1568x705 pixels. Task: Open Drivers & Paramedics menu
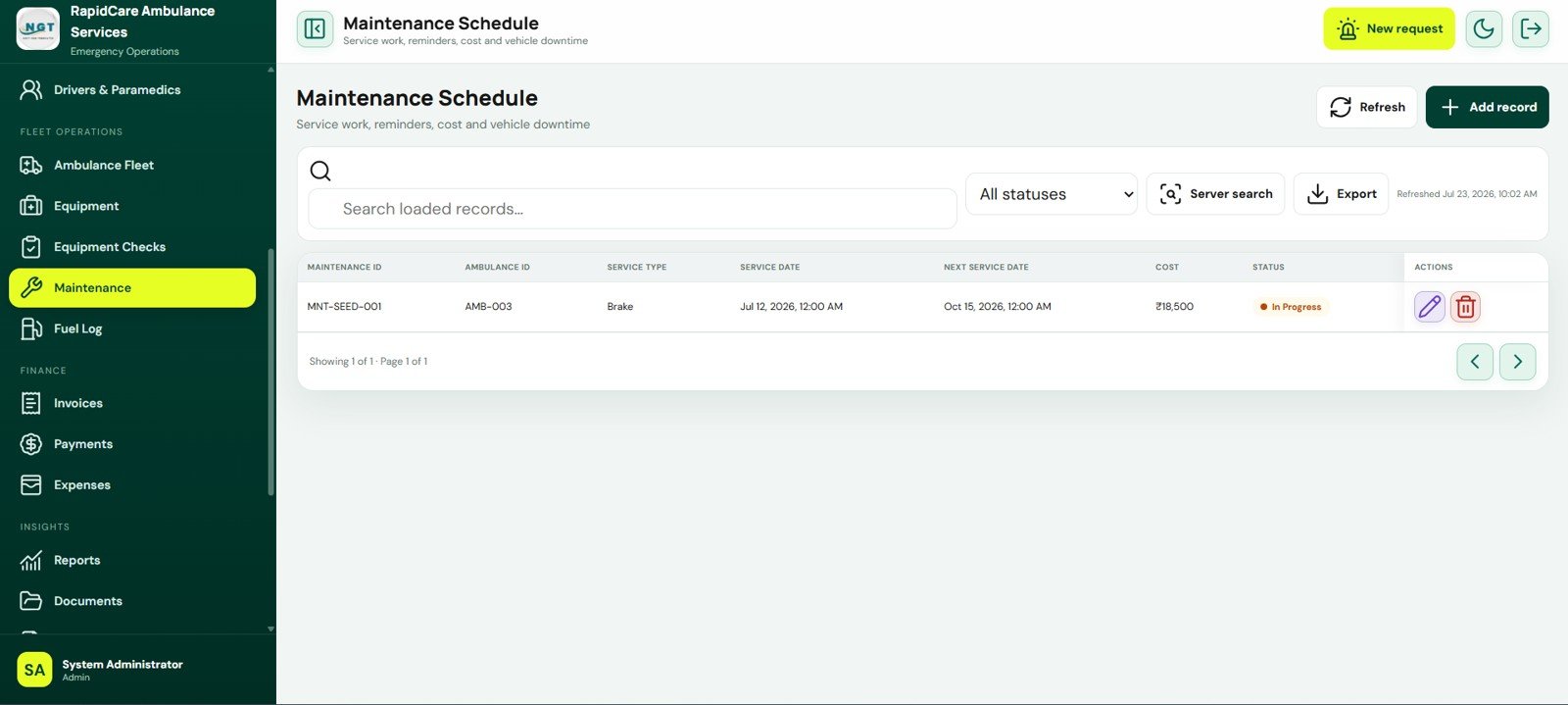132,90
